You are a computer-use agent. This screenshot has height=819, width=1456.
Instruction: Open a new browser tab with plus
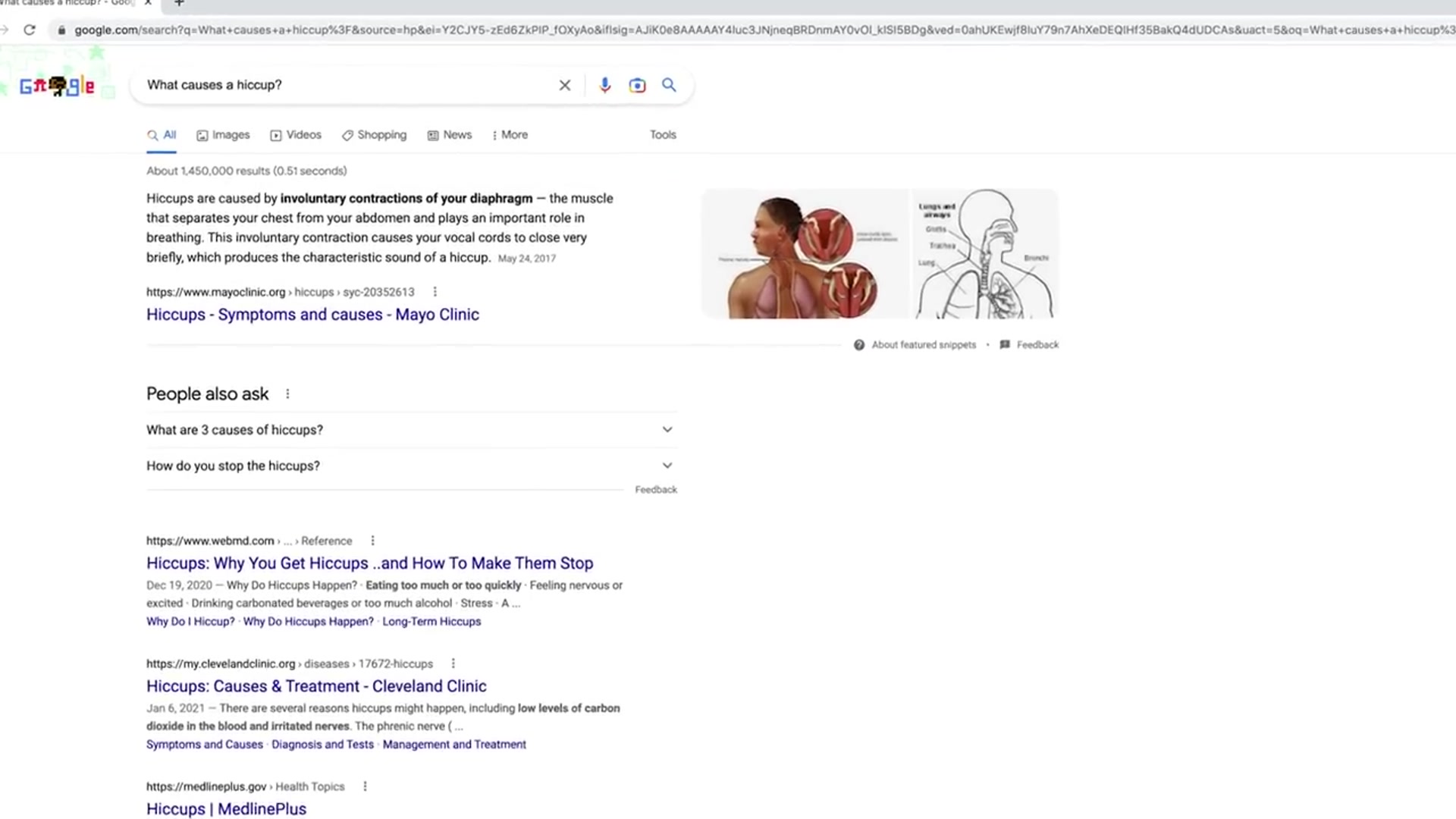[179, 3]
